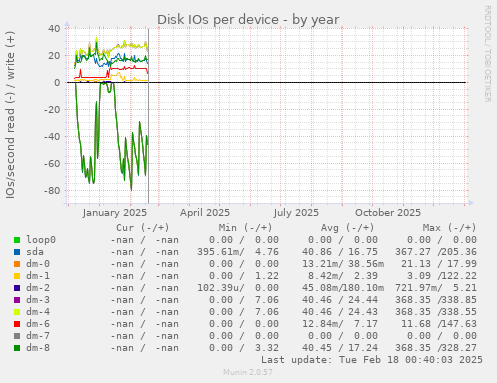Click the dm-0 avg value '13.21m/ 38.56m'

click(x=343, y=264)
